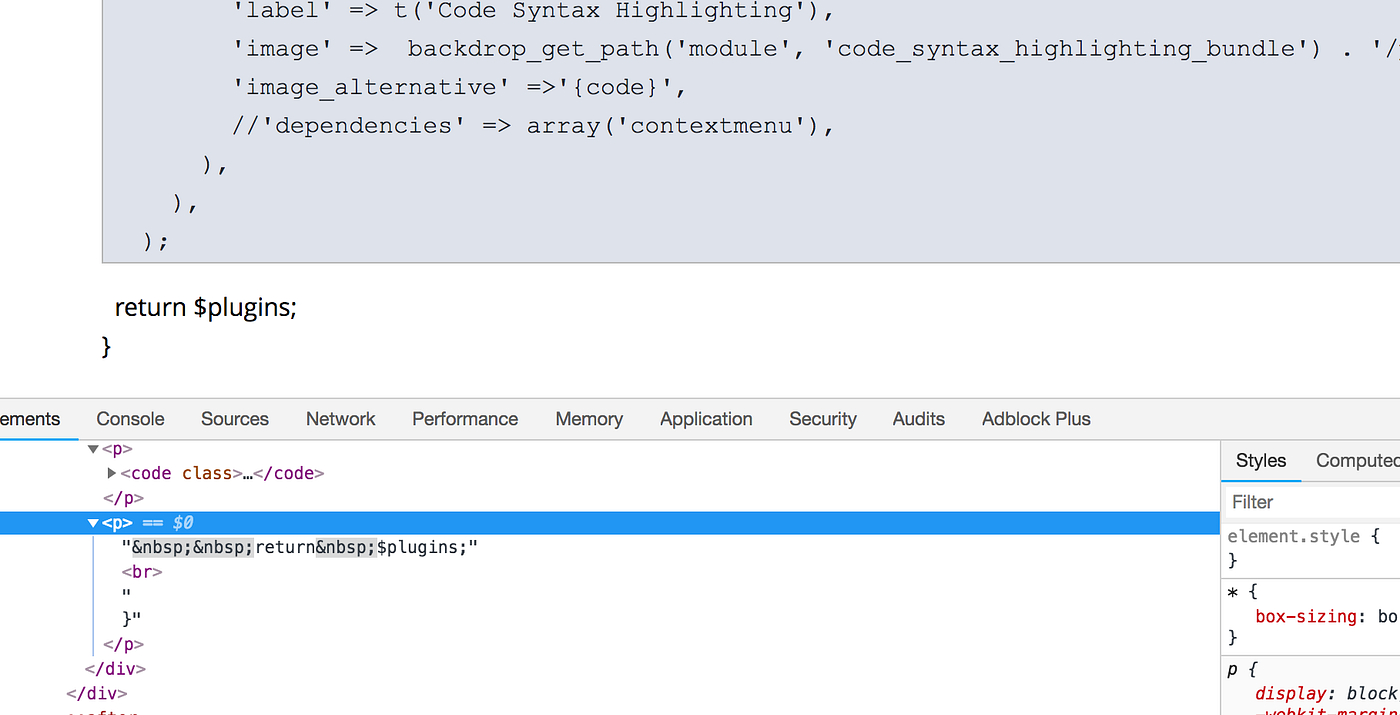1400x715 pixels.
Task: Open the Sources panel
Action: (x=234, y=419)
